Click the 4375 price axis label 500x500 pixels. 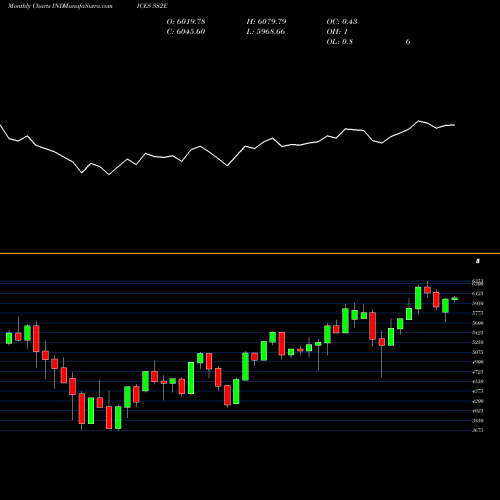point(478,391)
